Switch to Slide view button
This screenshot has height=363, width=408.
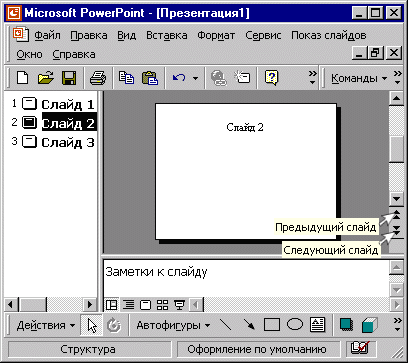[x=145, y=305]
